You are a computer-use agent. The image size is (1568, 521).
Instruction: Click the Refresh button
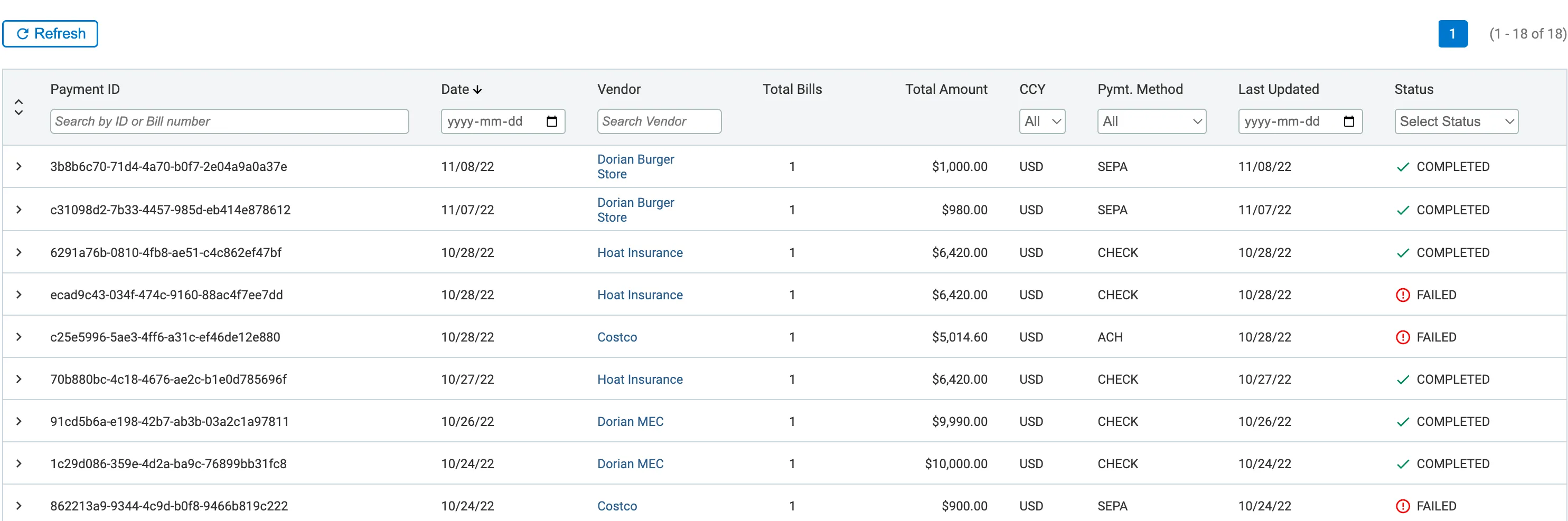click(50, 33)
